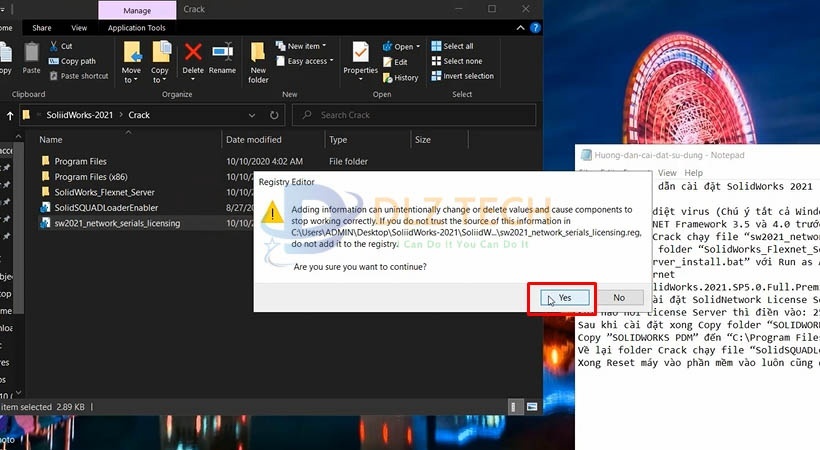820x450 pixels.
Task: Sort by the Size column header
Action: [423, 140]
